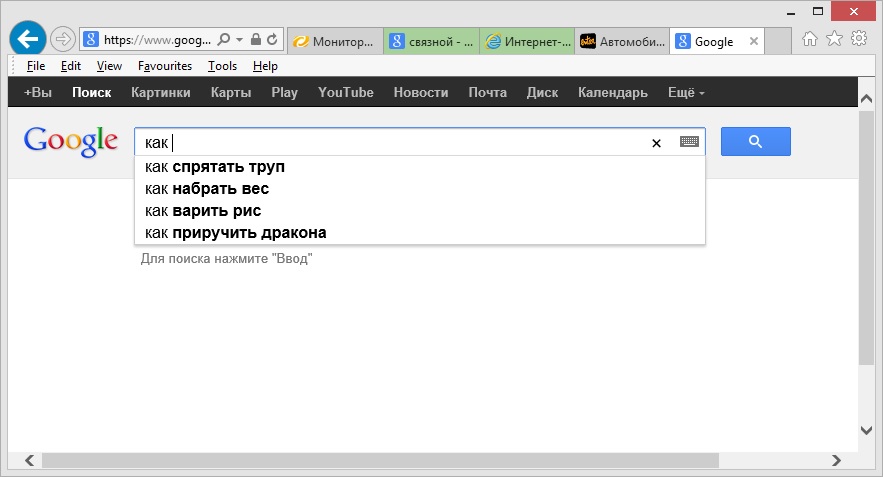Click the search magnifier in address bar
This screenshot has height=477, width=883.
pyautogui.click(x=224, y=39)
